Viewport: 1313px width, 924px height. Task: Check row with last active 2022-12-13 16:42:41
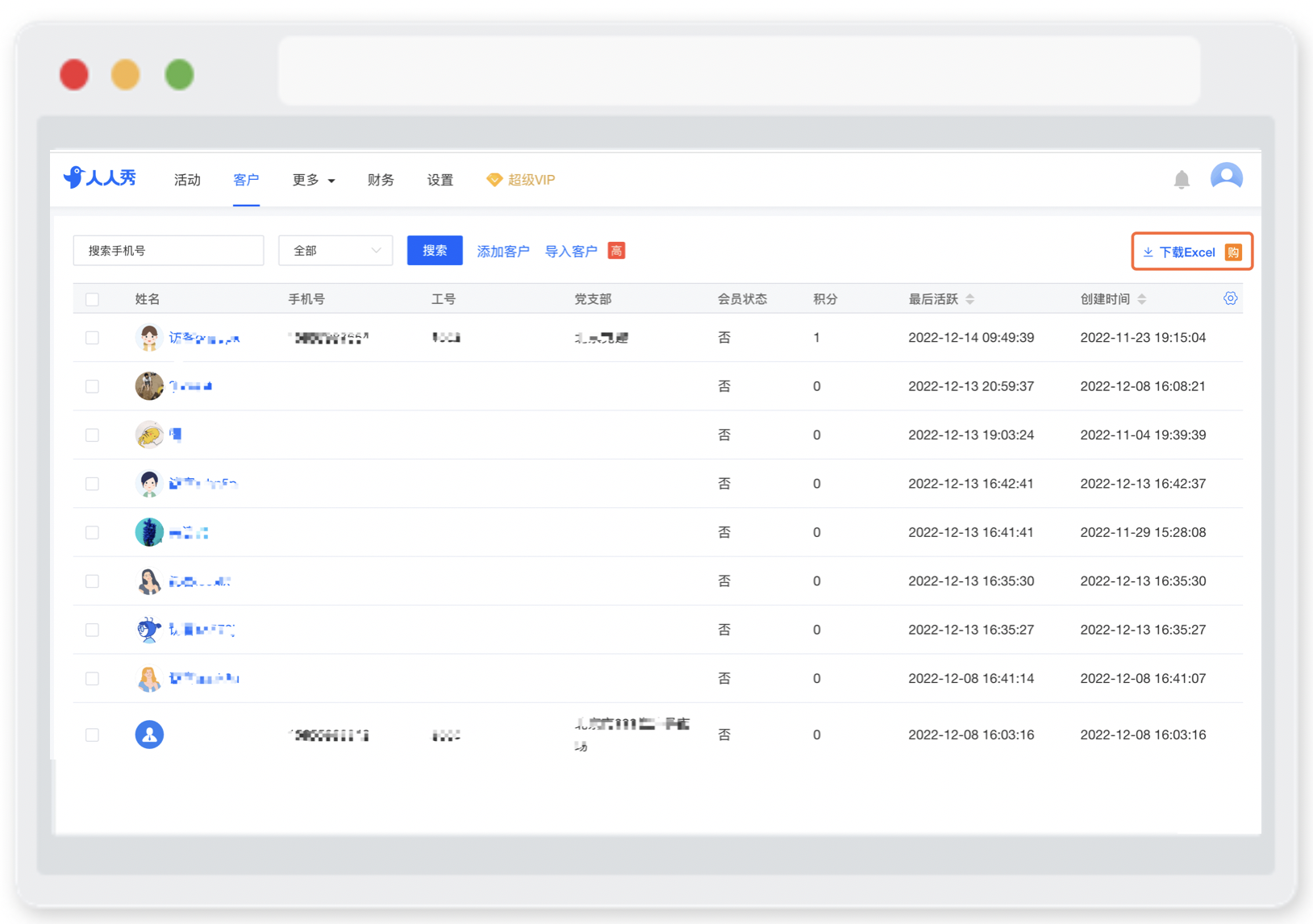pos(93,484)
